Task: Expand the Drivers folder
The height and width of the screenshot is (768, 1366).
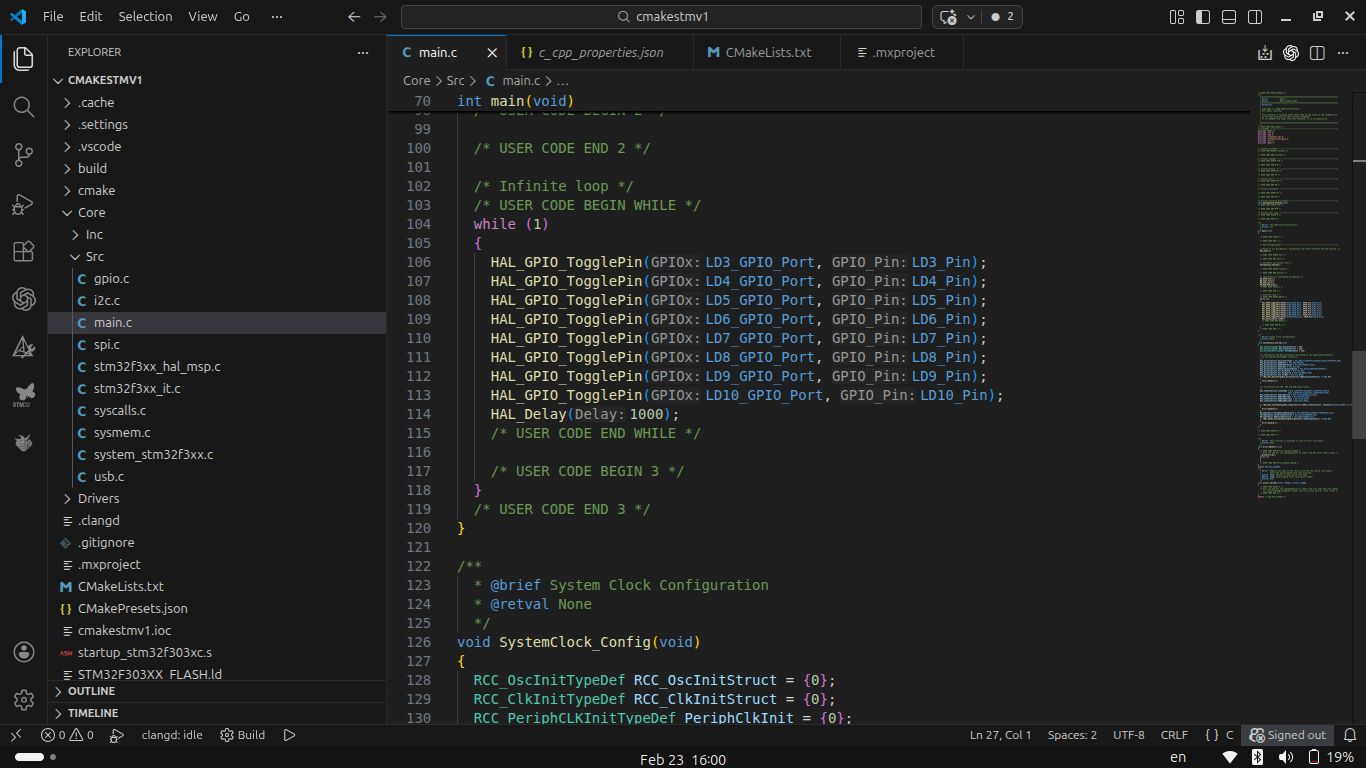Action: pyautogui.click(x=98, y=498)
